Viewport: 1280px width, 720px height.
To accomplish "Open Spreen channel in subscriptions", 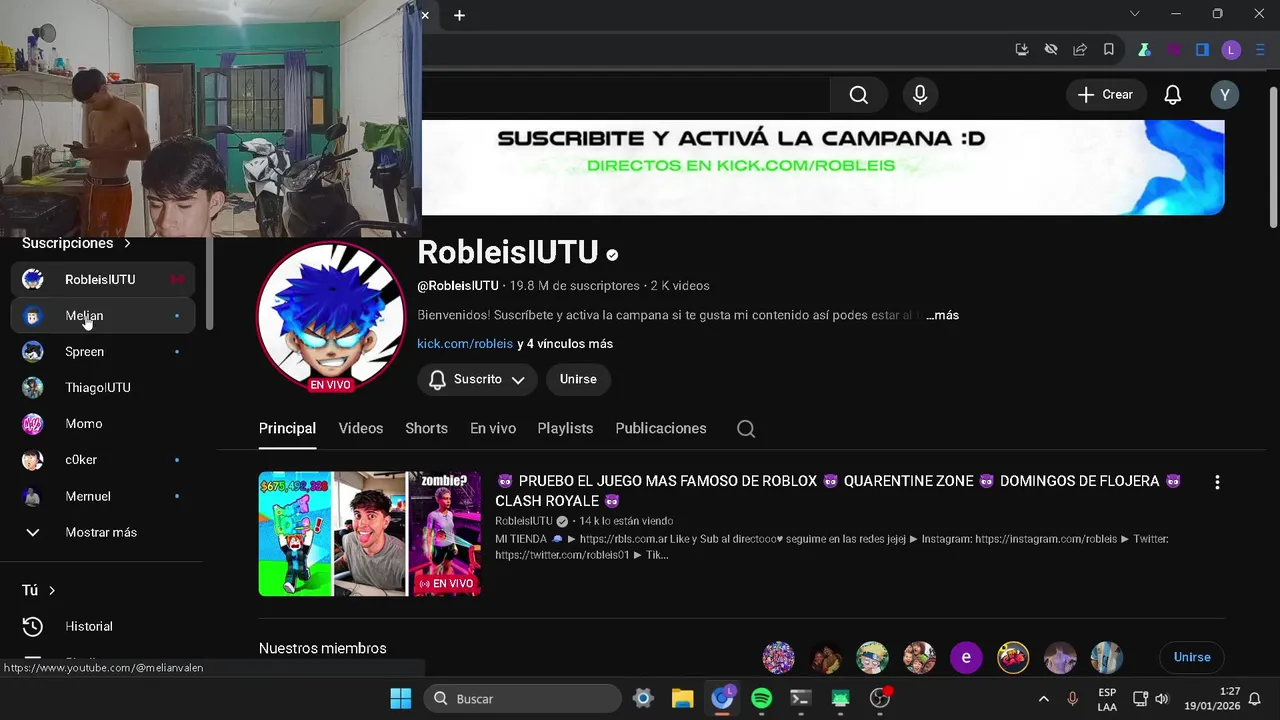I will [102, 352].
